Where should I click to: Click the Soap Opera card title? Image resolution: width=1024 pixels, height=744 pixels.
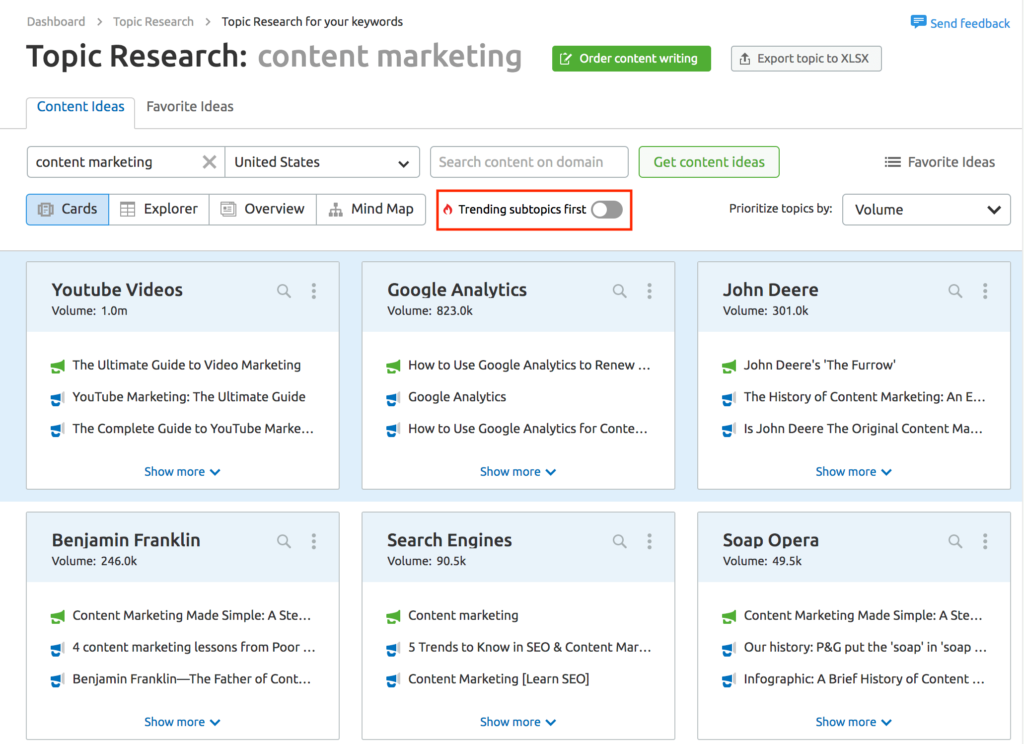pyautogui.click(x=771, y=540)
